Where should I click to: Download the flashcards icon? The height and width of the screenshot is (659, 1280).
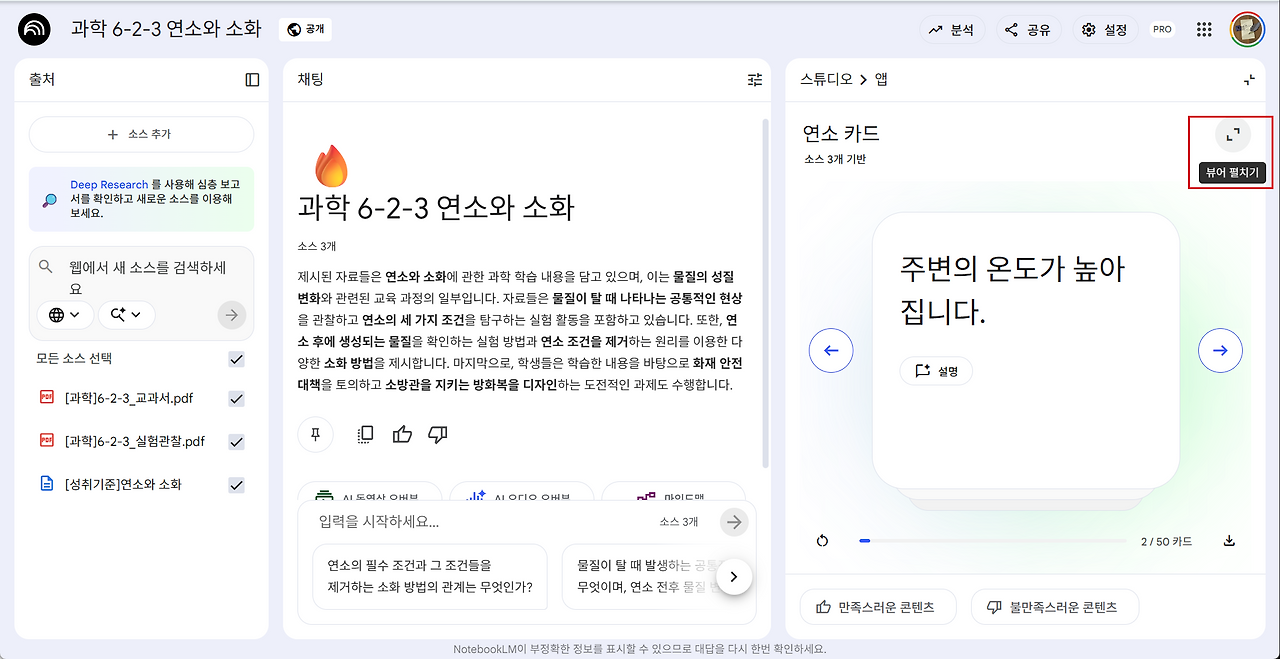[1229, 541]
